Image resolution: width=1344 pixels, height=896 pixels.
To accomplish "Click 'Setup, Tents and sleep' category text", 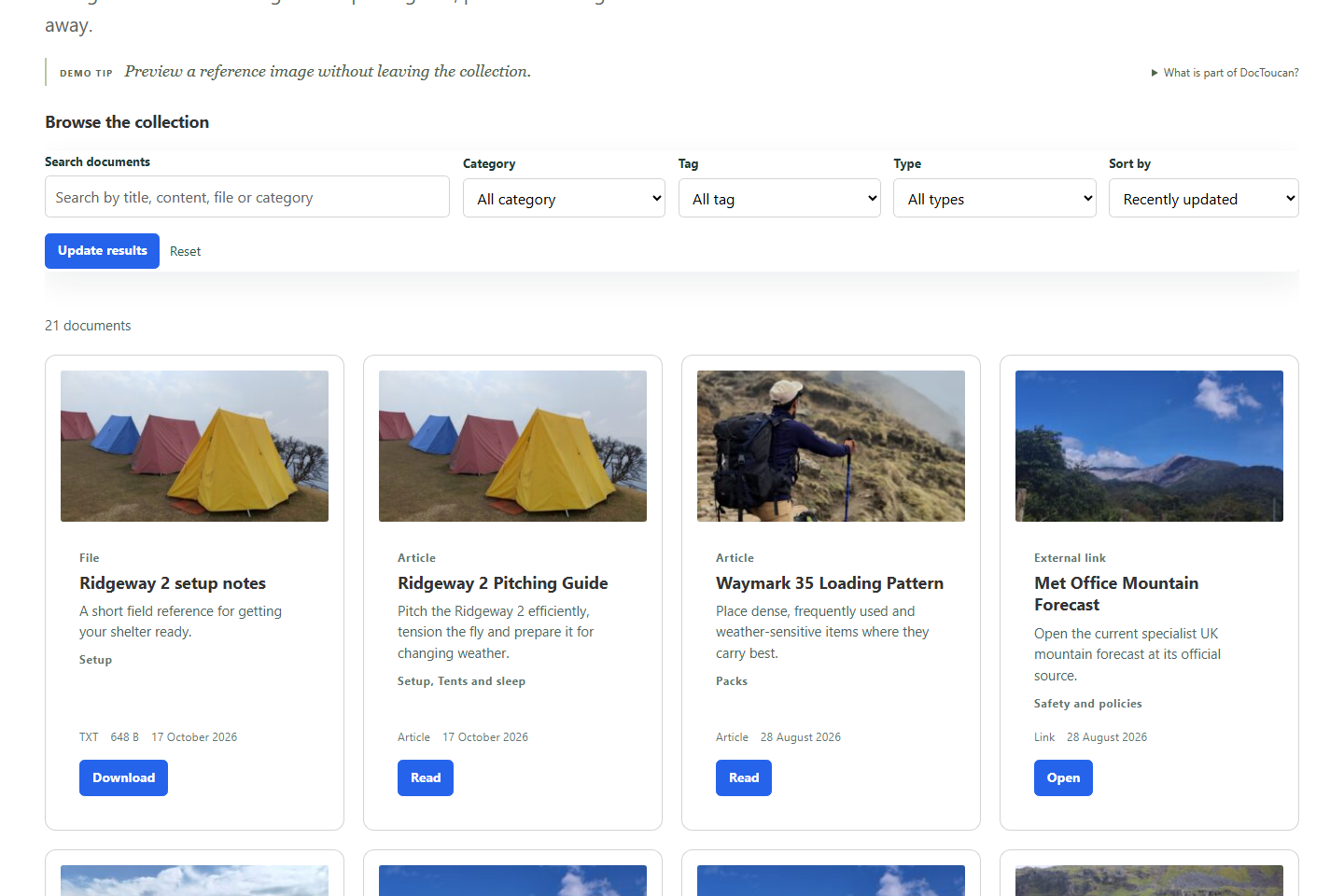I will [461, 681].
